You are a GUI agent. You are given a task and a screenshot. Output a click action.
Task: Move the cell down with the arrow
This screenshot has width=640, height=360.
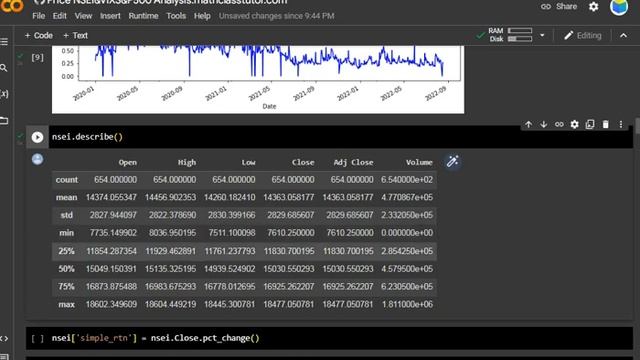[x=544, y=124]
